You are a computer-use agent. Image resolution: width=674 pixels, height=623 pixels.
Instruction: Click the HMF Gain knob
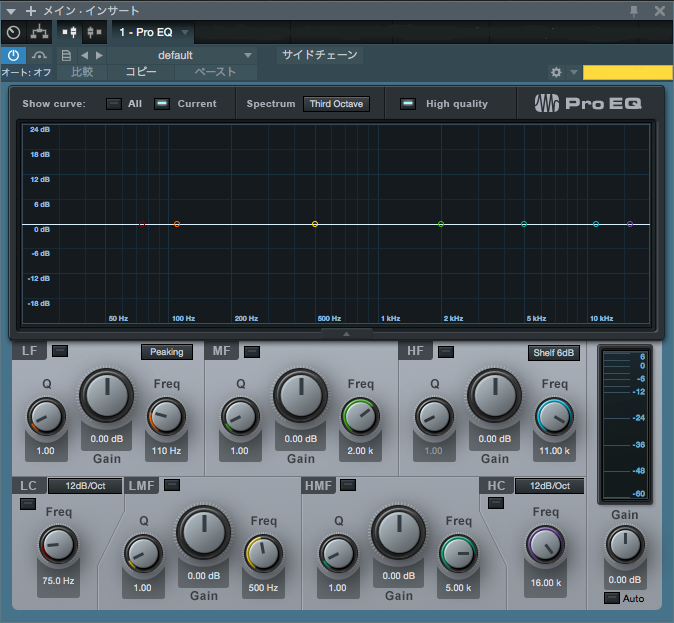point(398,532)
